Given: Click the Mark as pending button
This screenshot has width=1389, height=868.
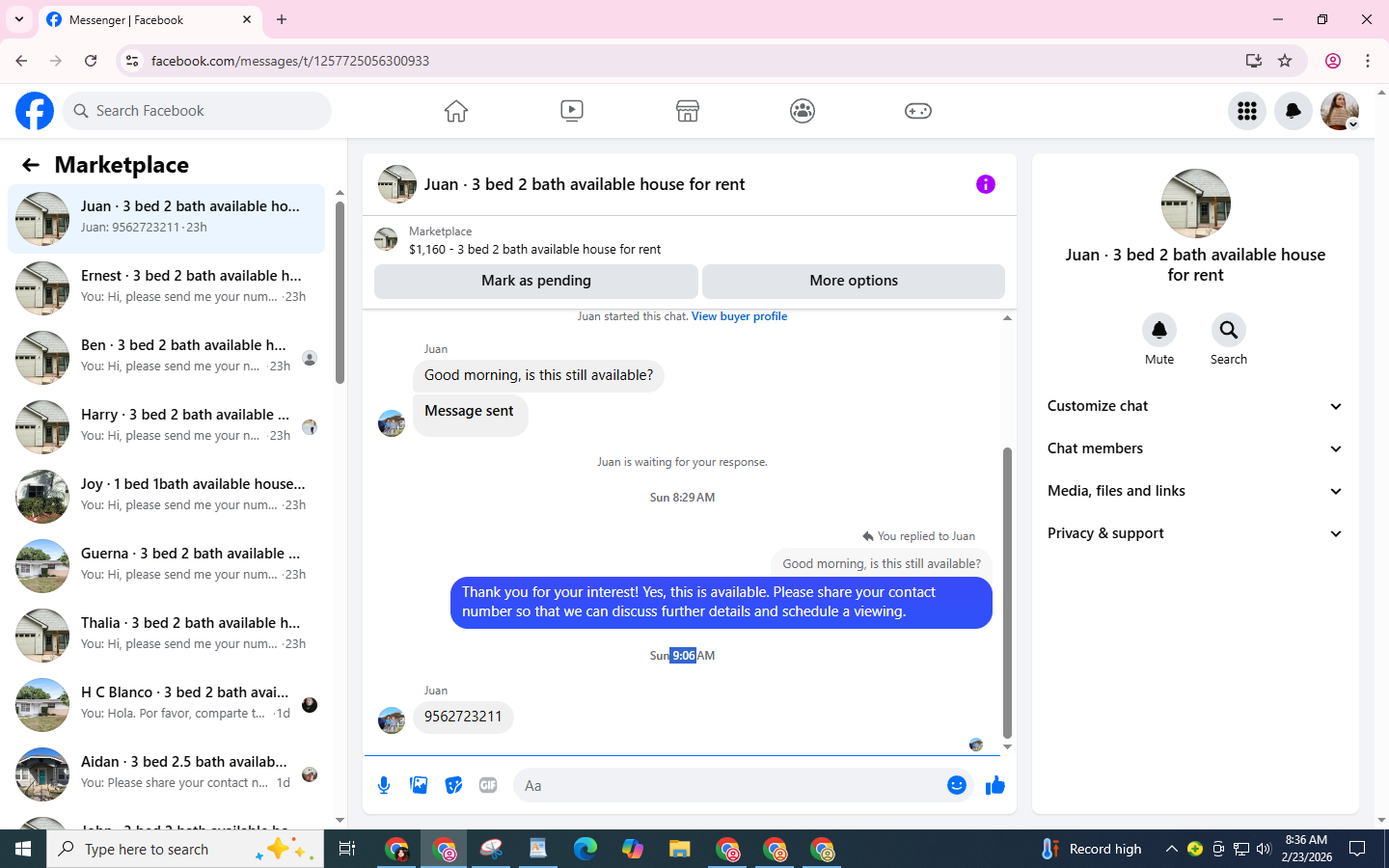Looking at the screenshot, I should 536,281.
